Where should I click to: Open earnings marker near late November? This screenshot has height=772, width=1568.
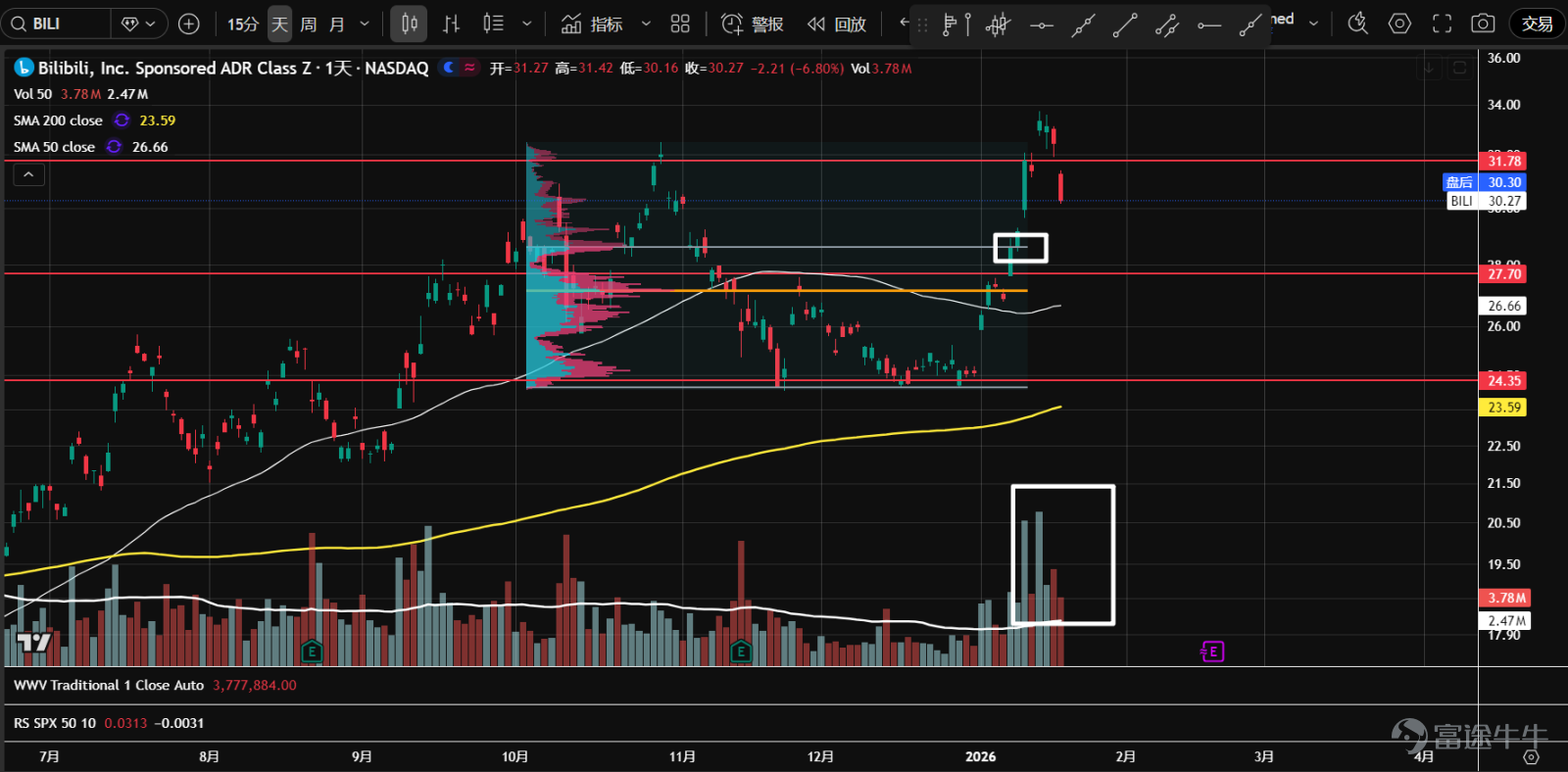(x=741, y=651)
